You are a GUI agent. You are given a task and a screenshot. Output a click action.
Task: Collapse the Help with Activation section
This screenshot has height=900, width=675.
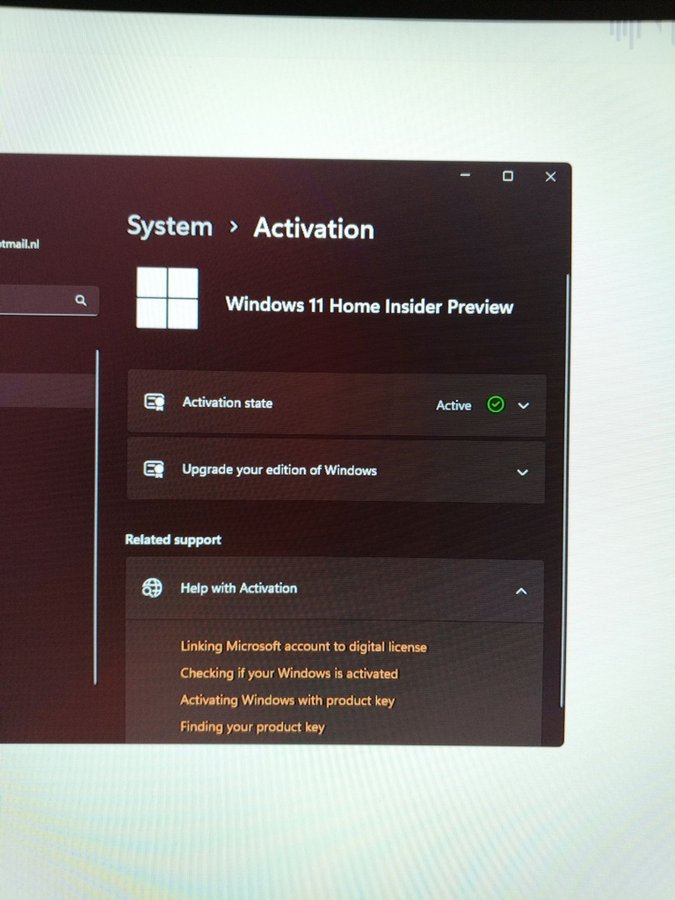pyautogui.click(x=521, y=591)
